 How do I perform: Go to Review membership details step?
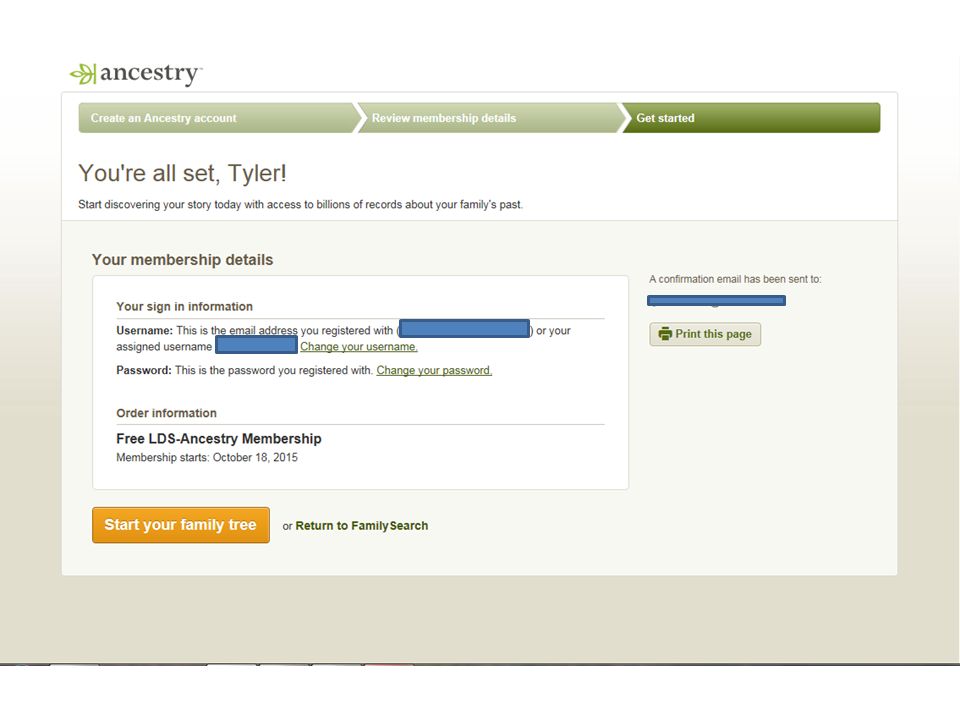444,118
